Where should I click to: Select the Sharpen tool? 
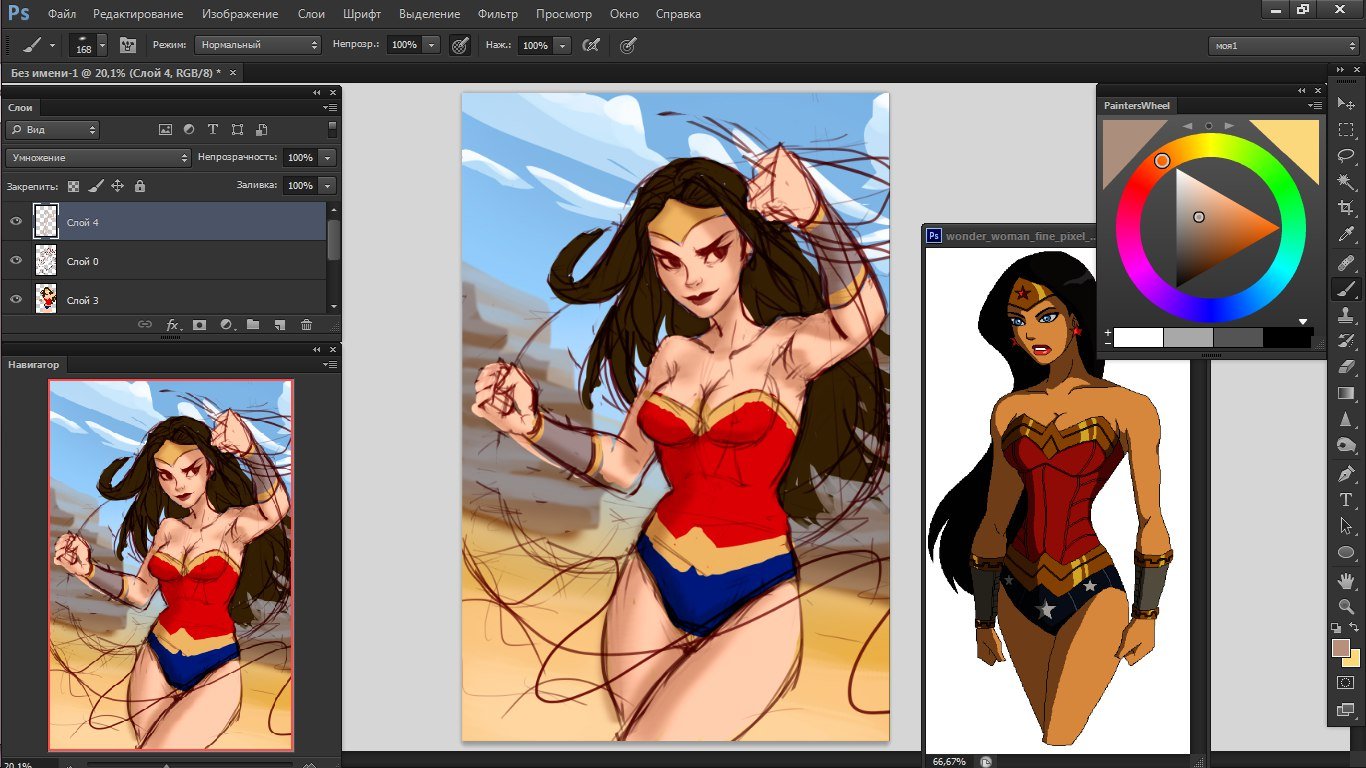1346,419
